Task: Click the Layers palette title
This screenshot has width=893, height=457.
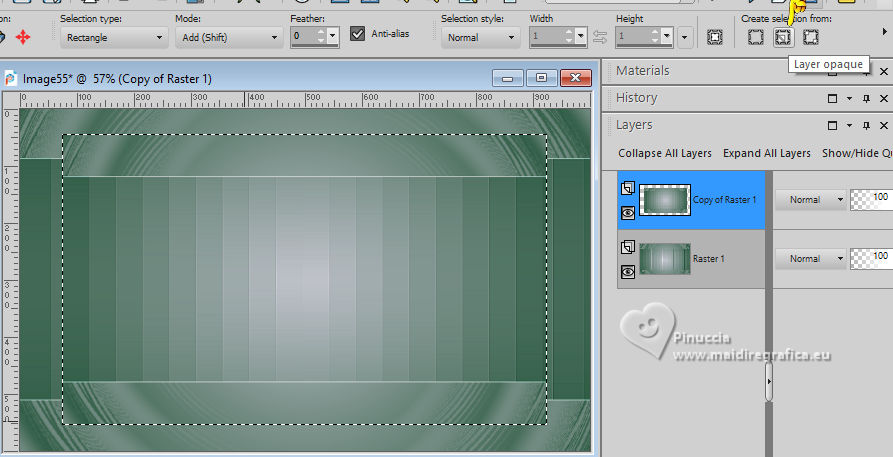Action: point(634,125)
